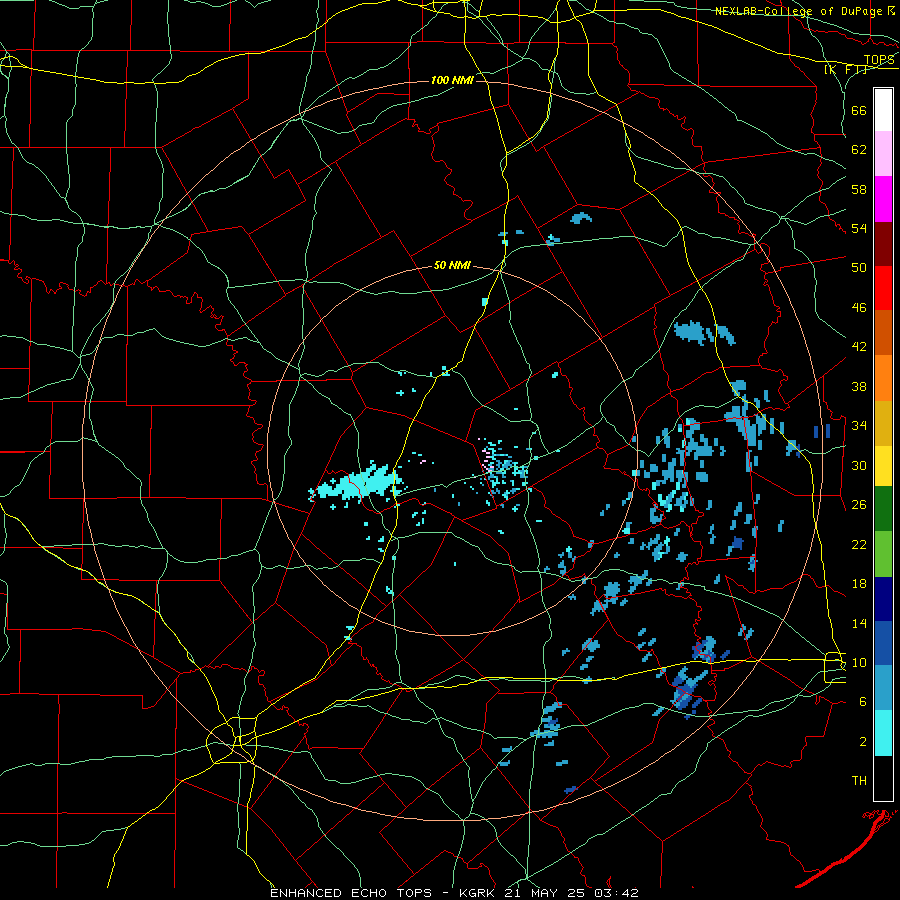Click the legend value "26"

859,505
